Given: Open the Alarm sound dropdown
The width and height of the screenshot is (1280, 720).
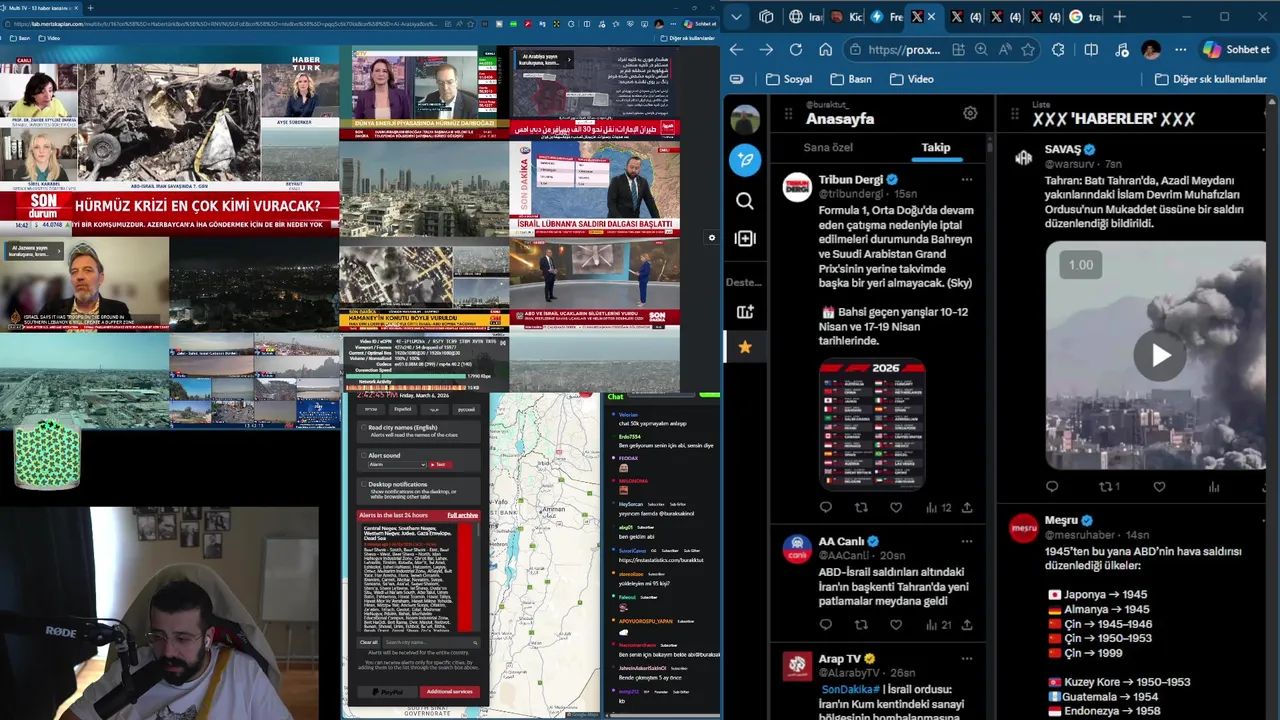Looking at the screenshot, I should pyautogui.click(x=396, y=464).
